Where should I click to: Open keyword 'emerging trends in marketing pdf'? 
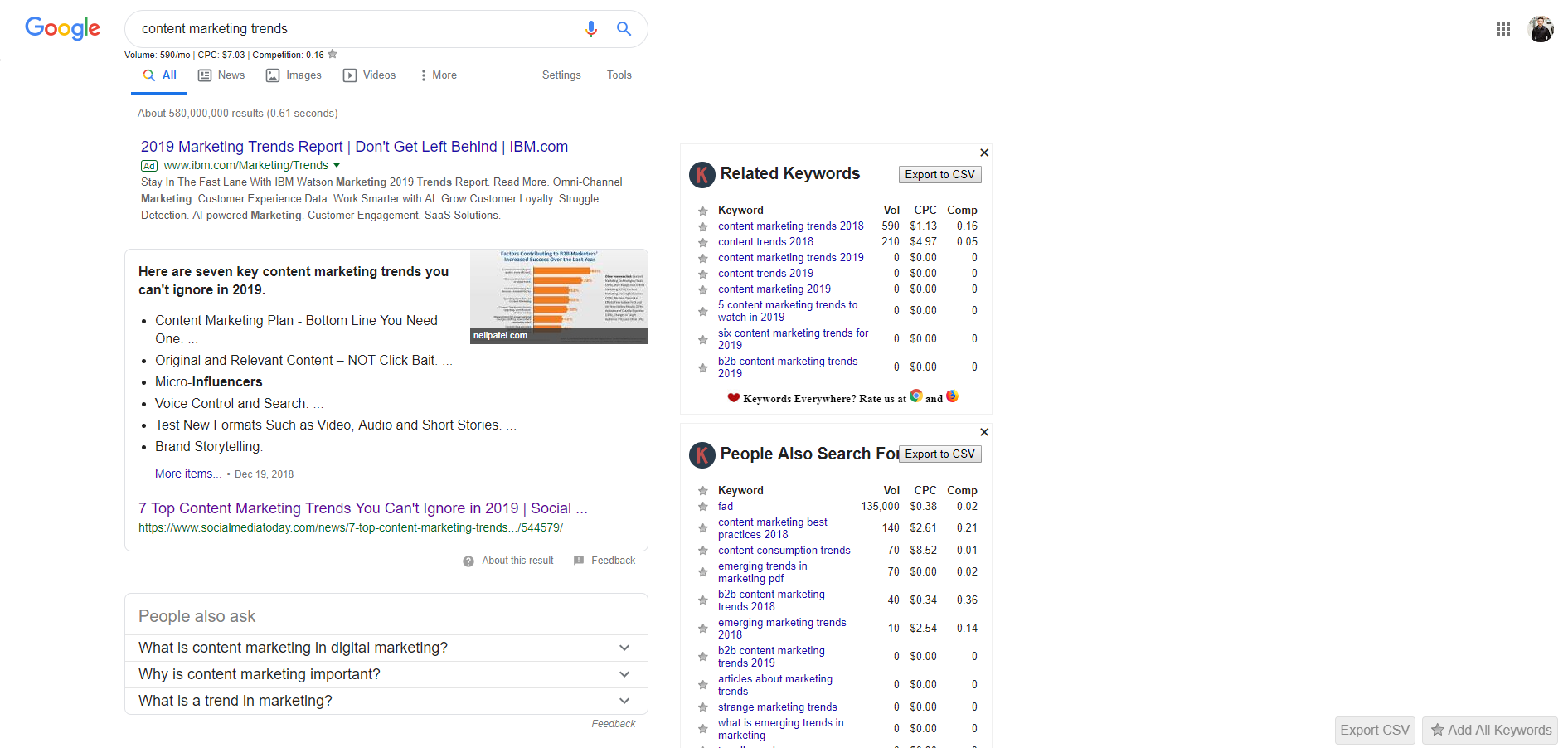click(763, 572)
